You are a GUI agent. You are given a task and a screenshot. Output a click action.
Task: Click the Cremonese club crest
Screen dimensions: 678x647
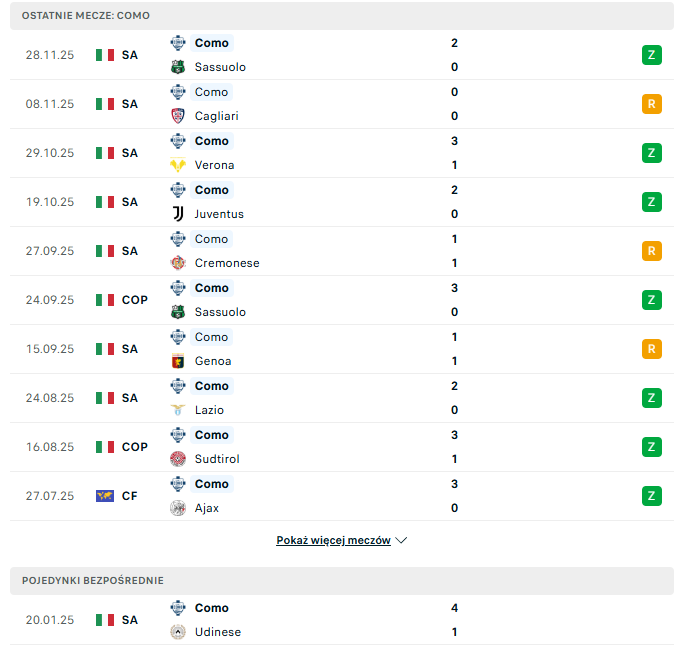(178, 263)
